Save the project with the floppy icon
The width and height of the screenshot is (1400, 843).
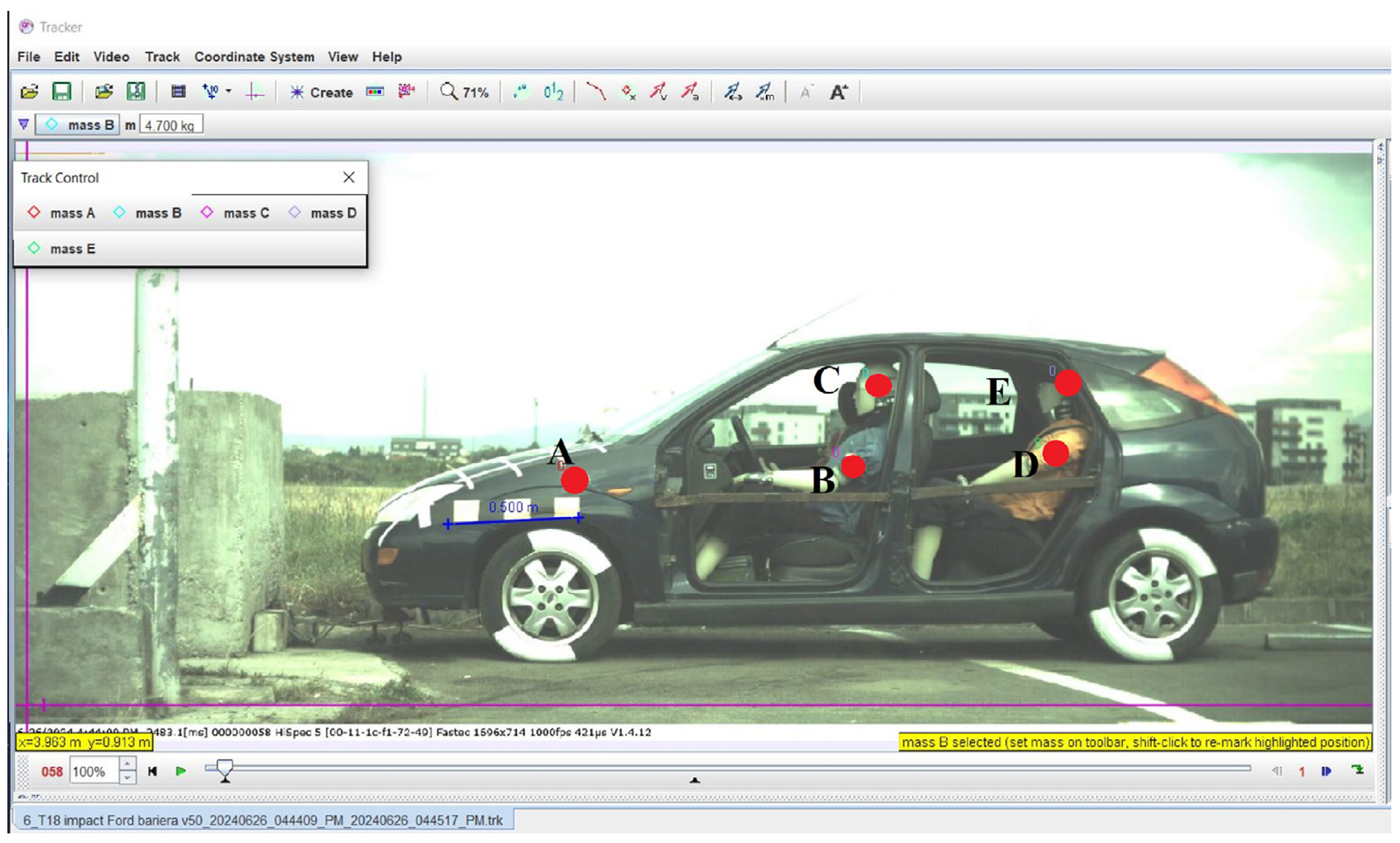click(61, 91)
